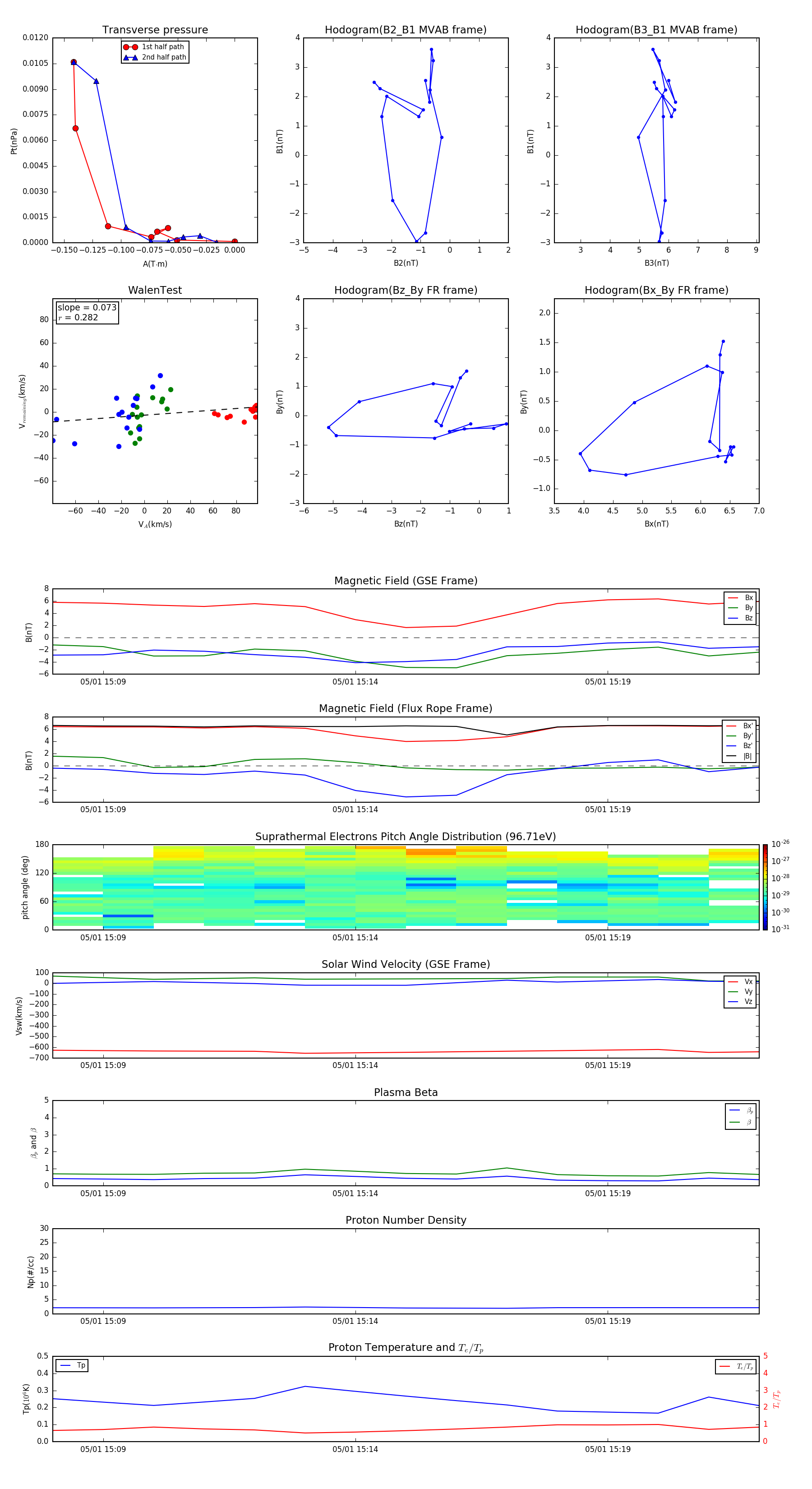Click the "Pt(nPa)" y-axis label

point(14,141)
